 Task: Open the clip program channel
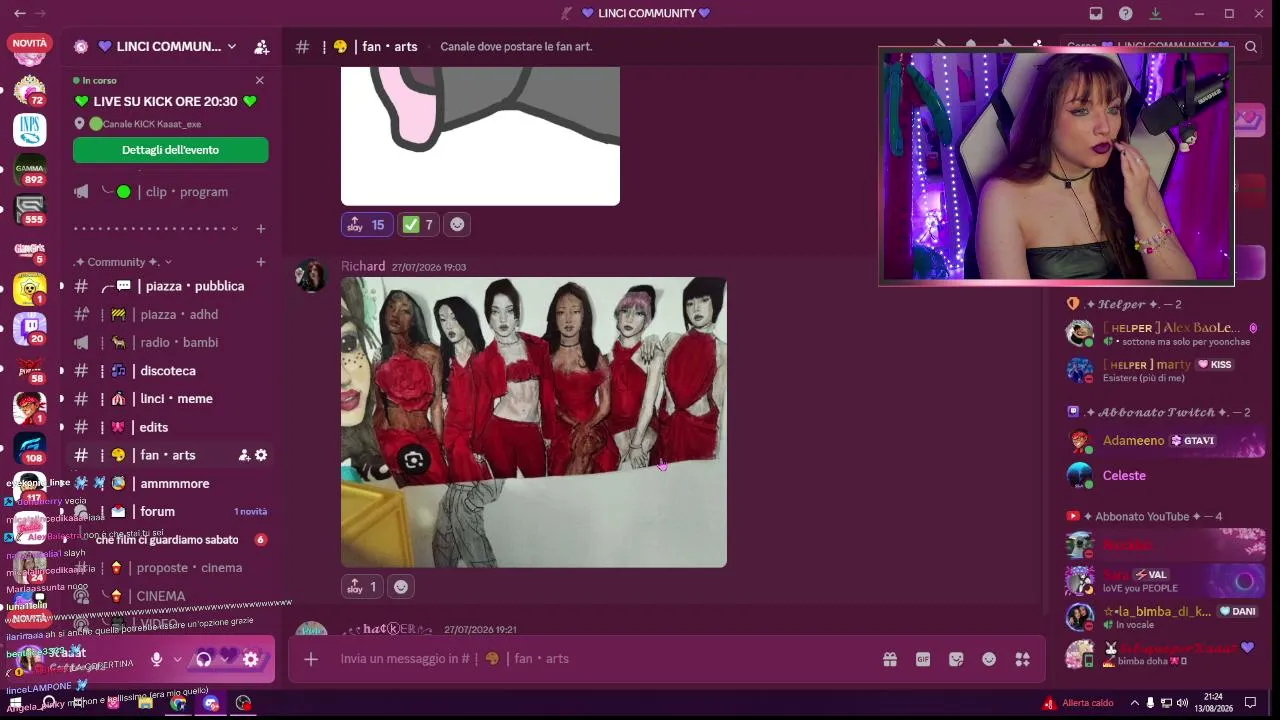pyautogui.click(x=169, y=192)
